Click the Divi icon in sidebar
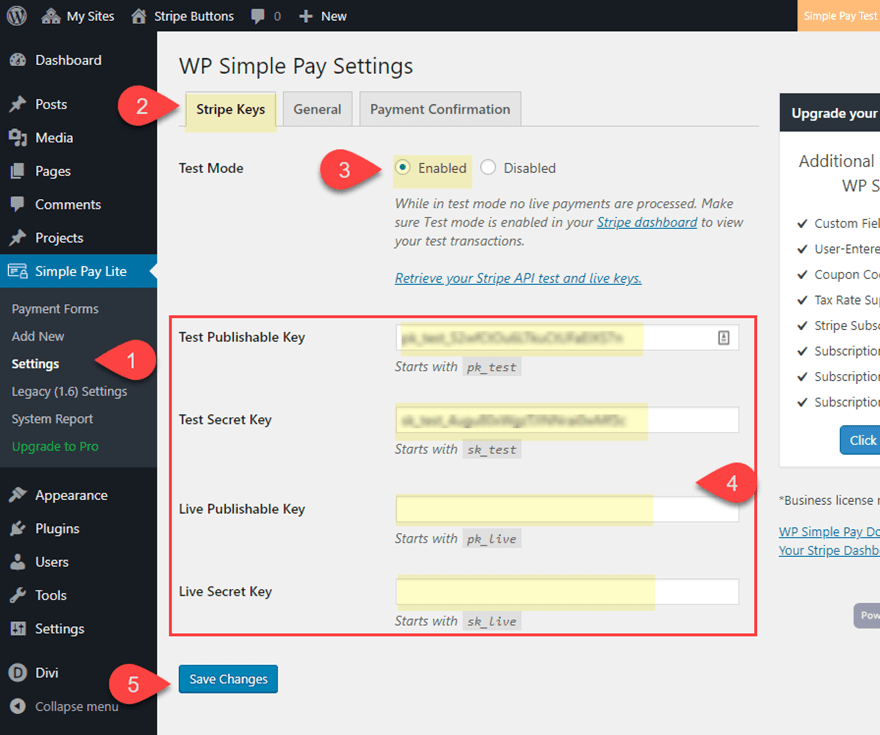Image resolution: width=880 pixels, height=735 pixels. point(17,673)
